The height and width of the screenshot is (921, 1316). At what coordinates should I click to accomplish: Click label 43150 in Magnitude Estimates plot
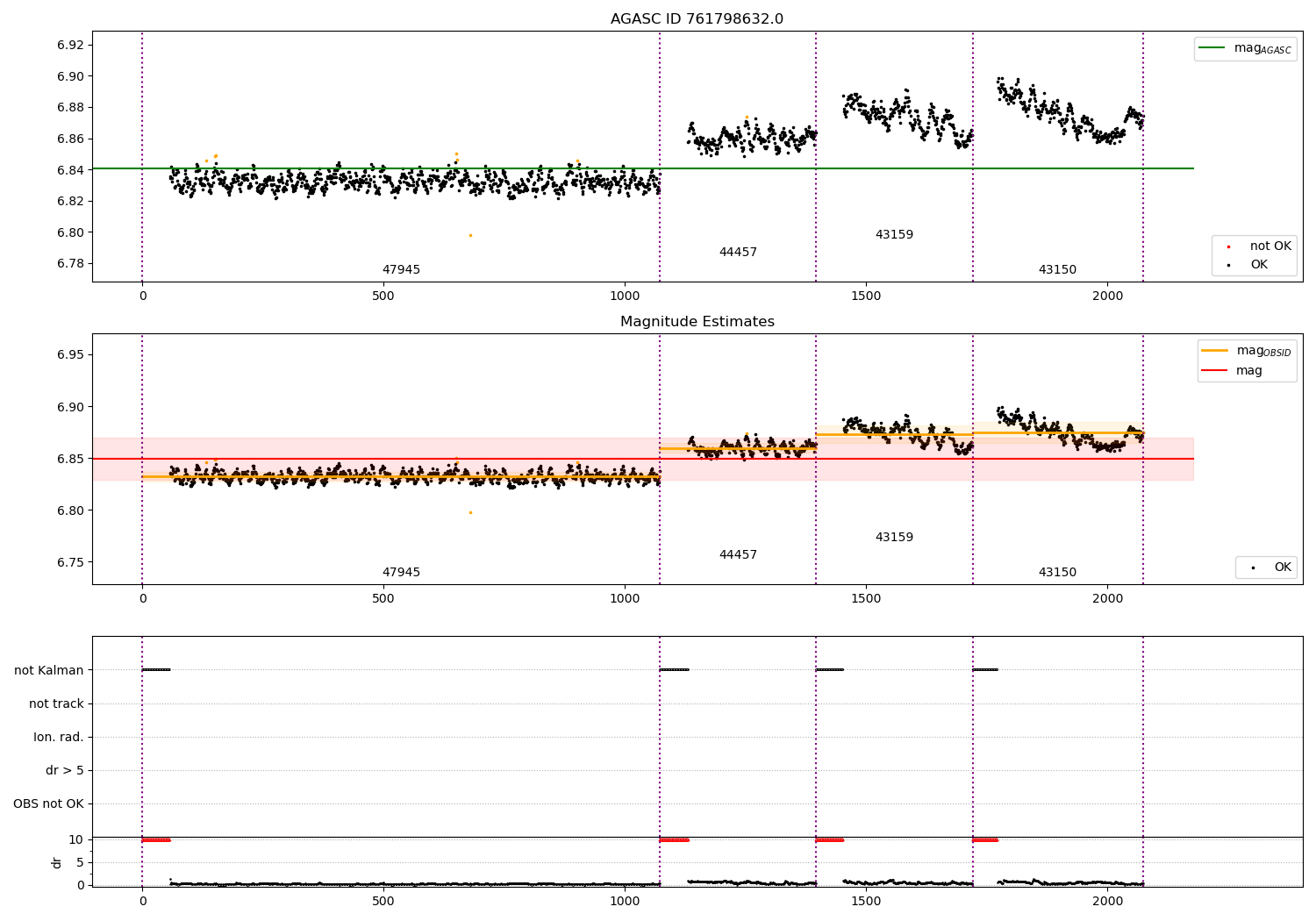tap(1057, 573)
